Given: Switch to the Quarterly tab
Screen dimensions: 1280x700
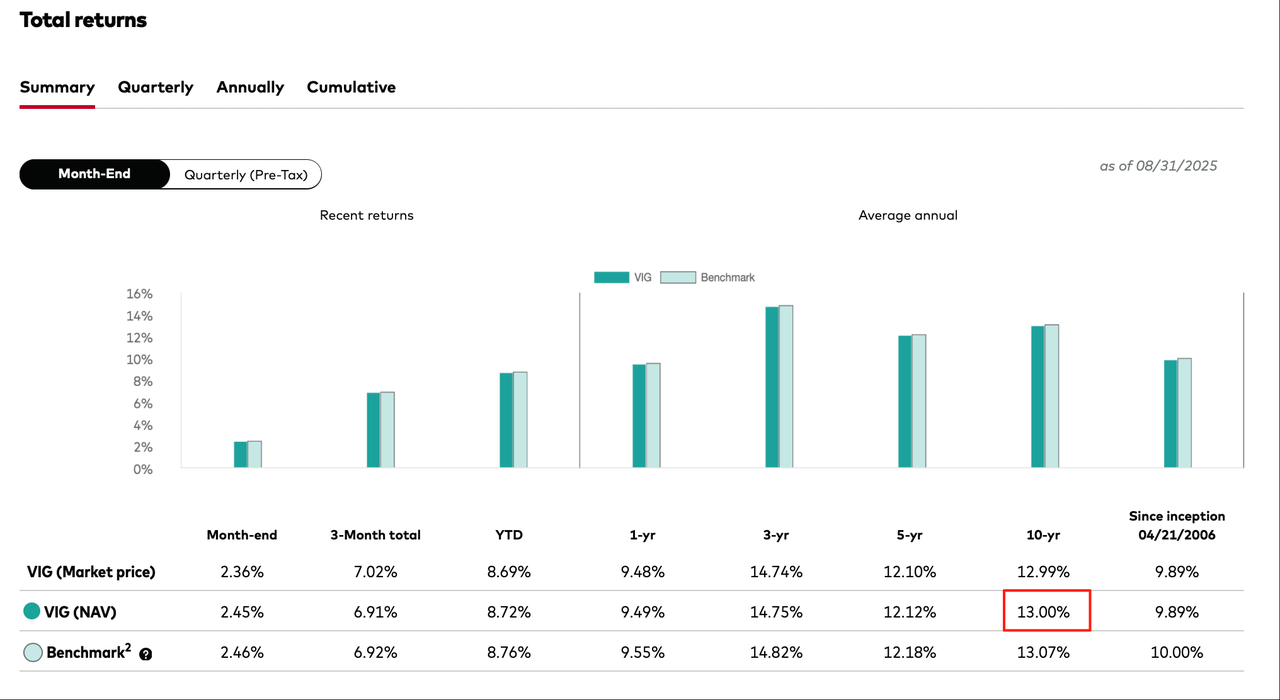Looking at the screenshot, I should [x=155, y=87].
